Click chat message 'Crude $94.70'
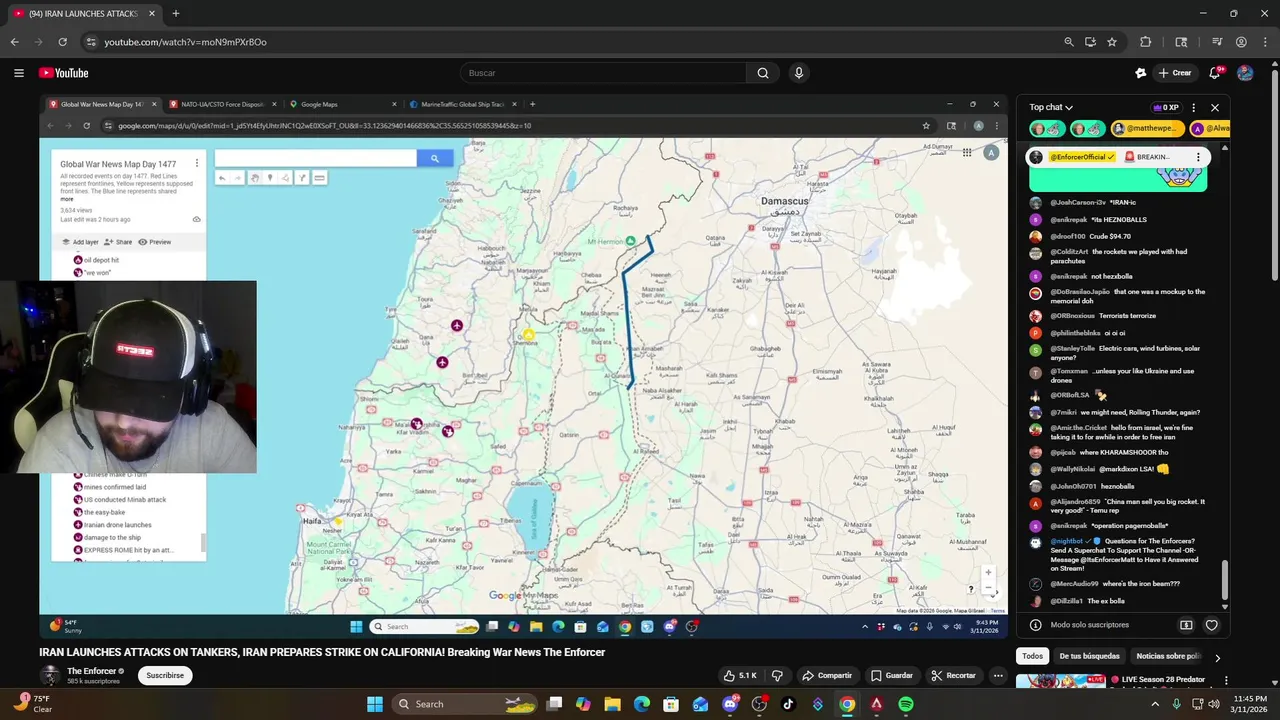 tap(1110, 236)
